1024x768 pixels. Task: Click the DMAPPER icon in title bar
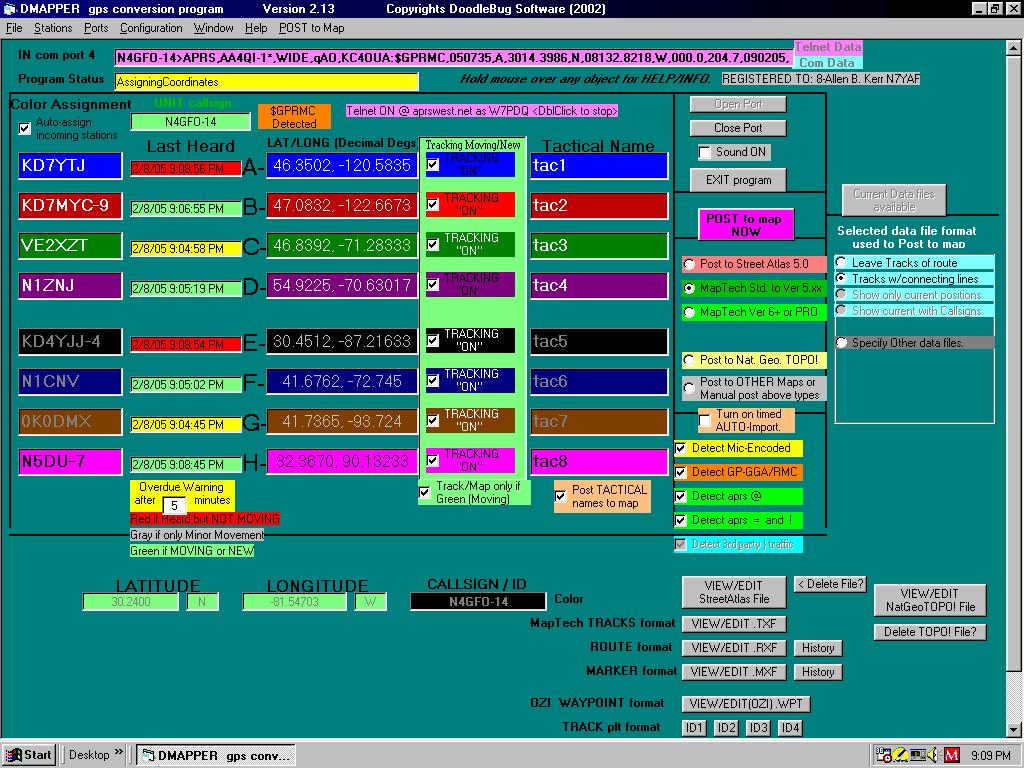[8, 9]
